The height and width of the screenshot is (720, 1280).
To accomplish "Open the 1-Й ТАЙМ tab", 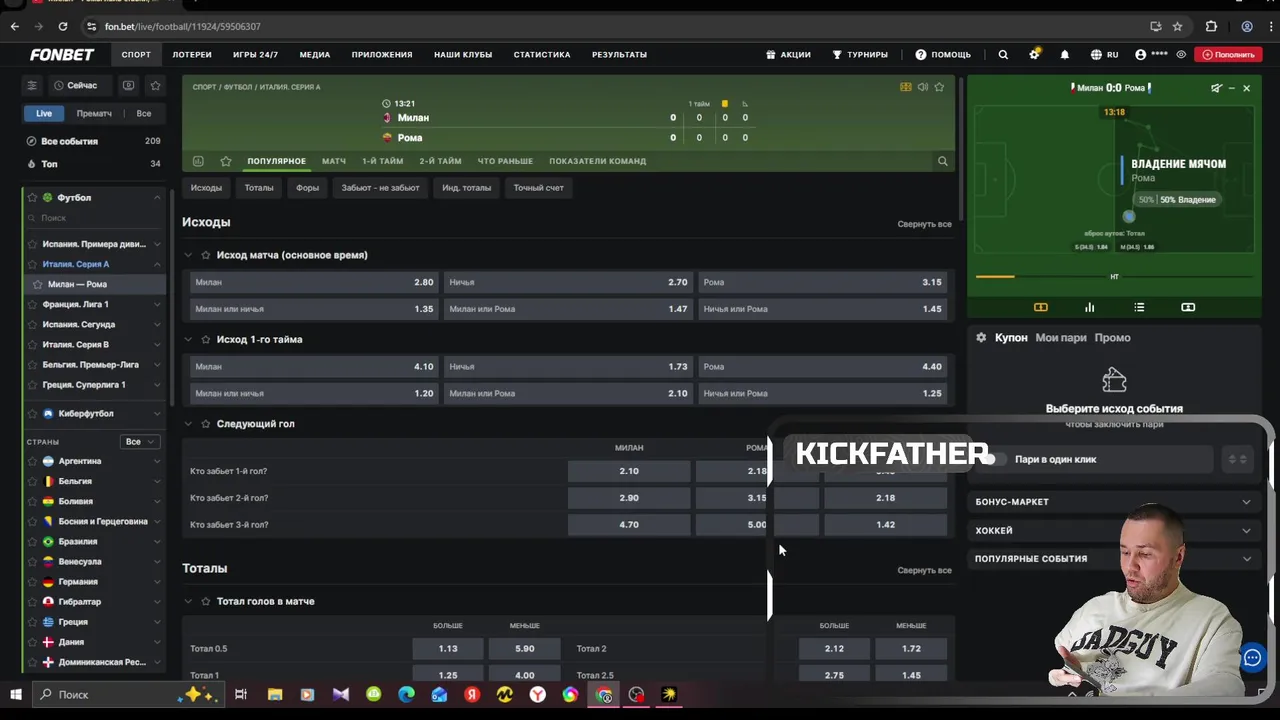I will tap(383, 161).
